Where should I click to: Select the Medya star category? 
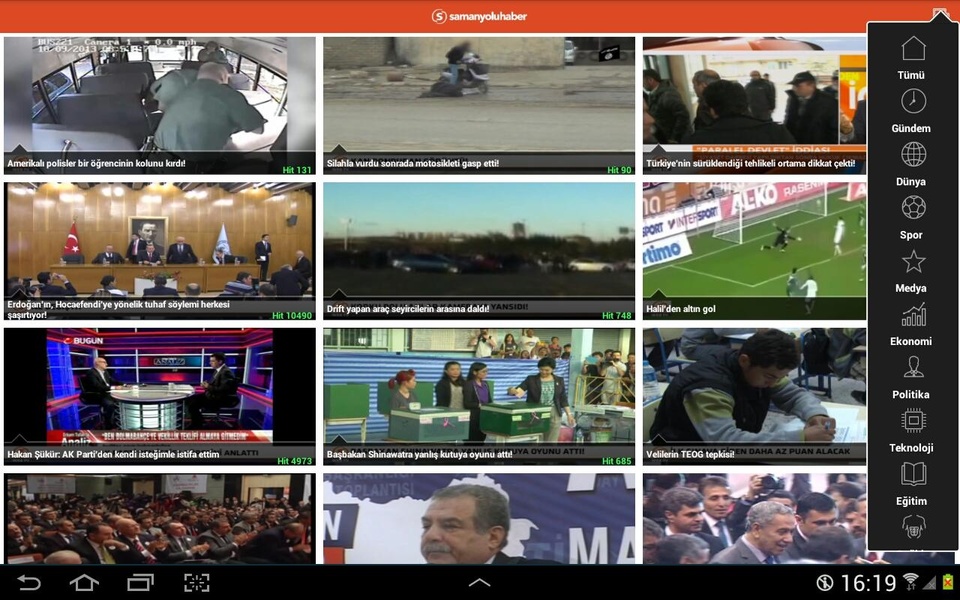coord(912,271)
